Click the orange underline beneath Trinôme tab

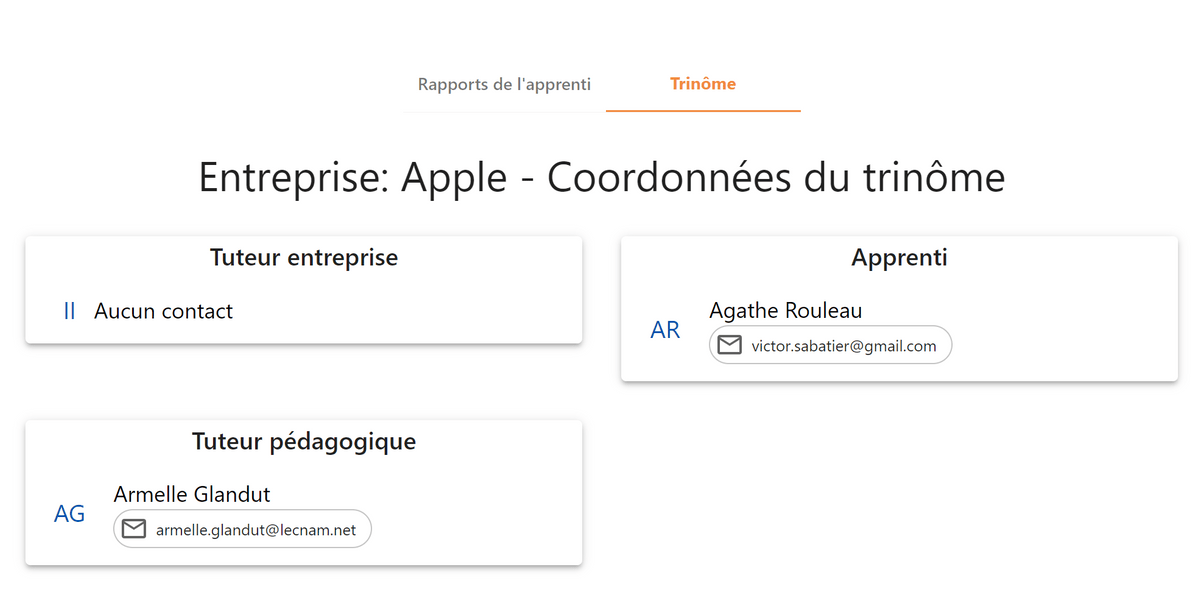tap(703, 111)
